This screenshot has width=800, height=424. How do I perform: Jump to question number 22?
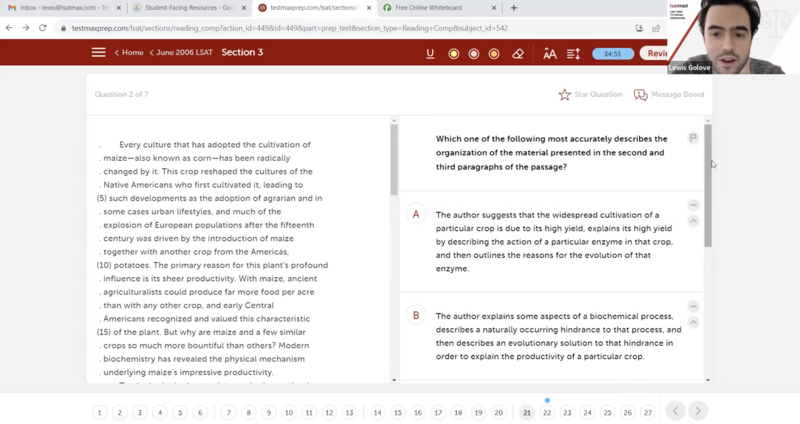click(x=547, y=412)
